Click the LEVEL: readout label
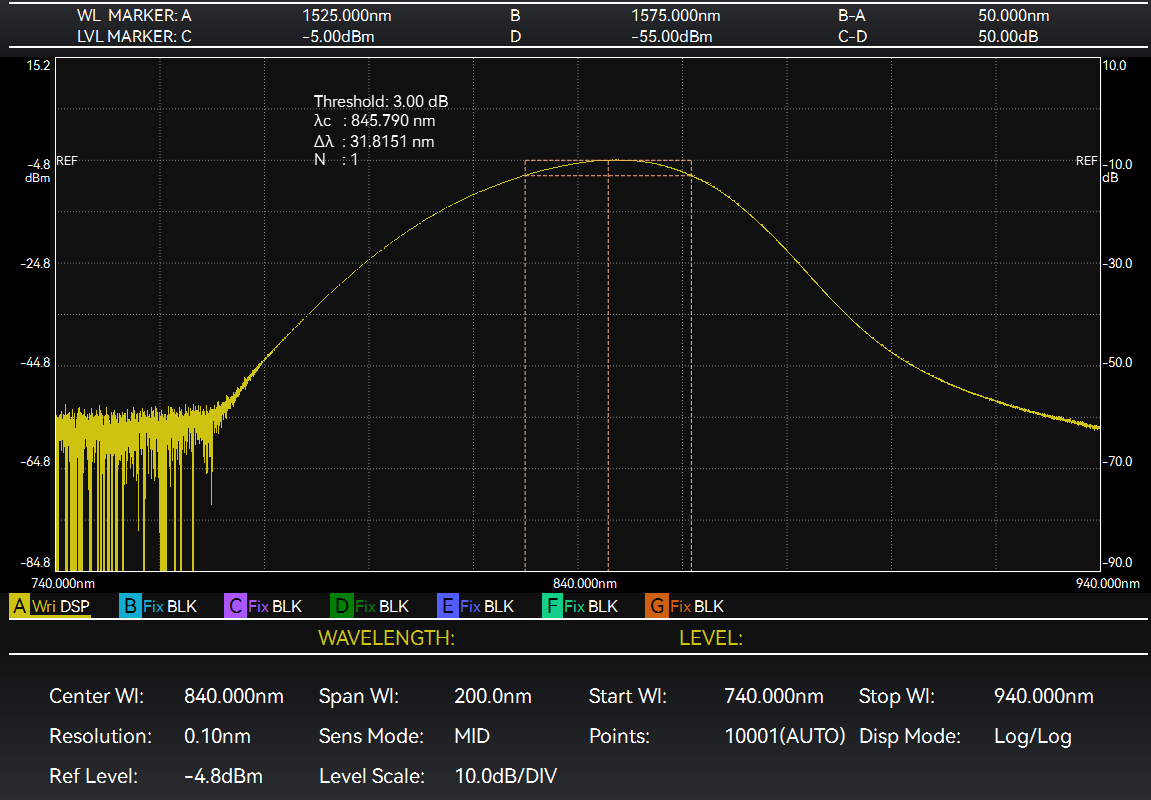The width and height of the screenshot is (1151, 800). click(710, 638)
